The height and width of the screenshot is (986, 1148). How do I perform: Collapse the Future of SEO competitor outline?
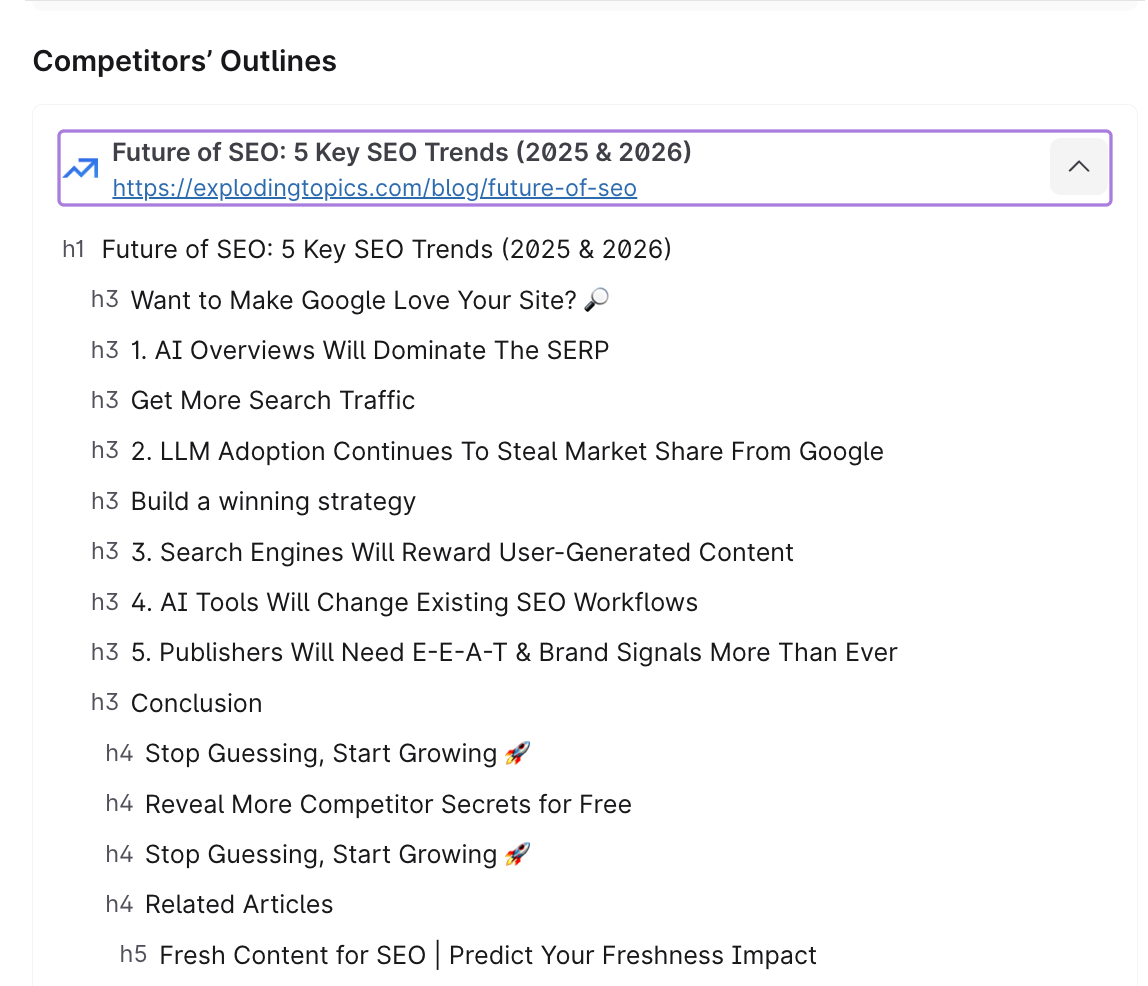coord(1078,167)
